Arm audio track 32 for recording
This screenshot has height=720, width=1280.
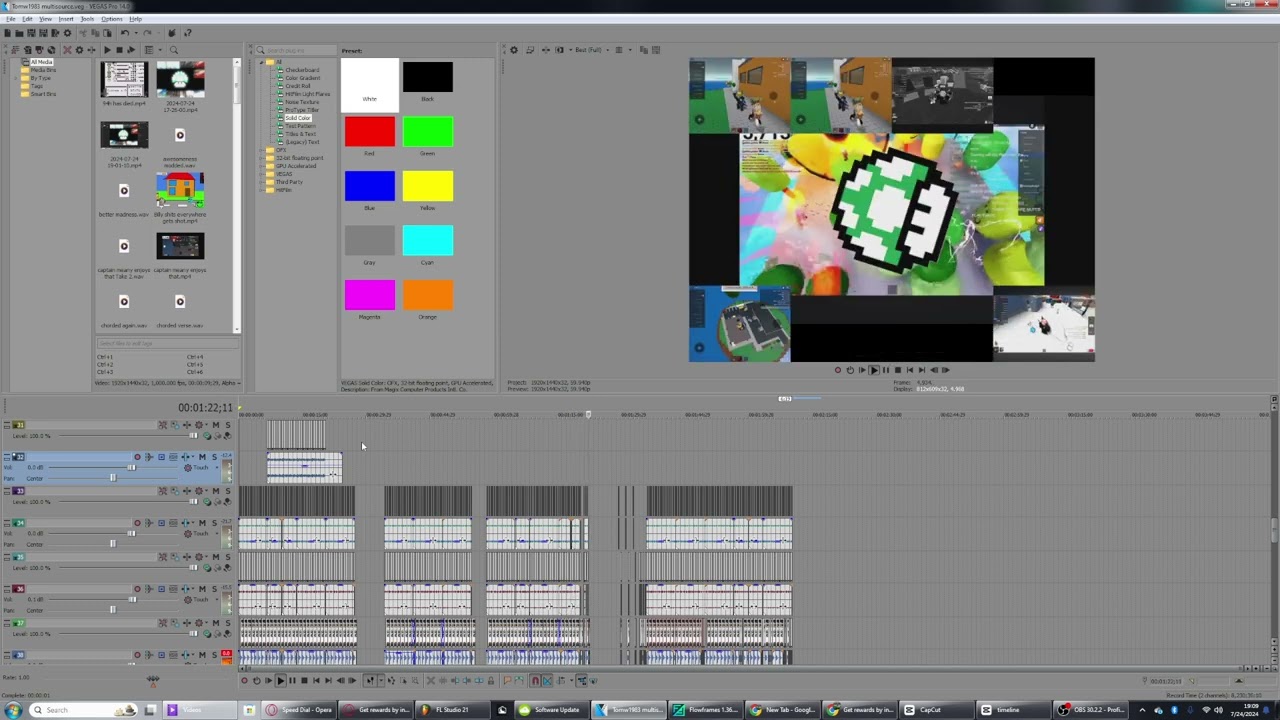click(137, 457)
